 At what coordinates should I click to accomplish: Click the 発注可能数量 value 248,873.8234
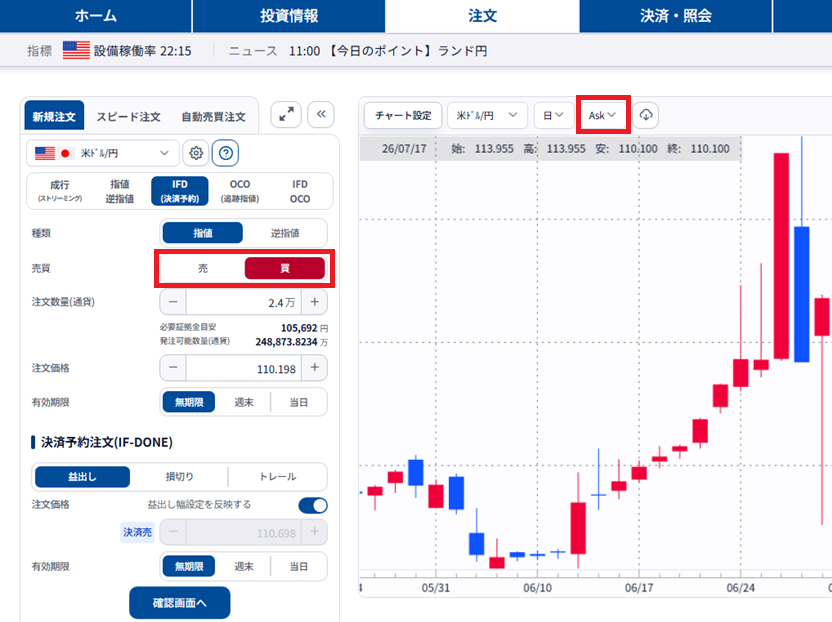(x=287, y=342)
